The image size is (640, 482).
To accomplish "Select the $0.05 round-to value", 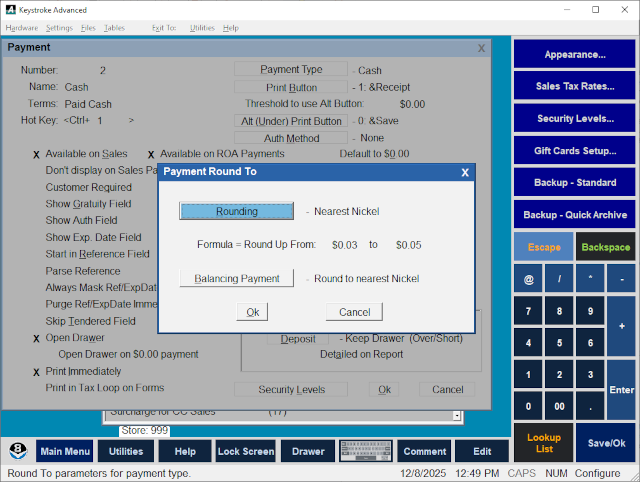I will click(x=409, y=245).
